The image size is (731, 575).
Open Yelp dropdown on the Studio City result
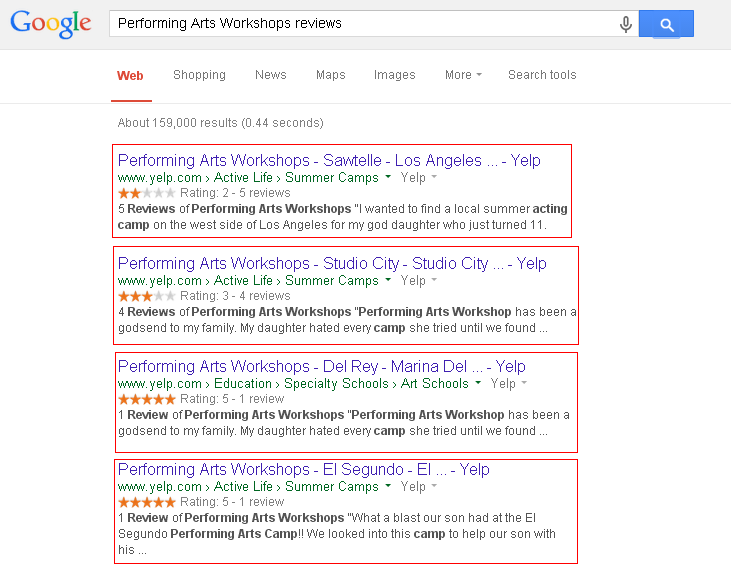pyautogui.click(x=420, y=281)
